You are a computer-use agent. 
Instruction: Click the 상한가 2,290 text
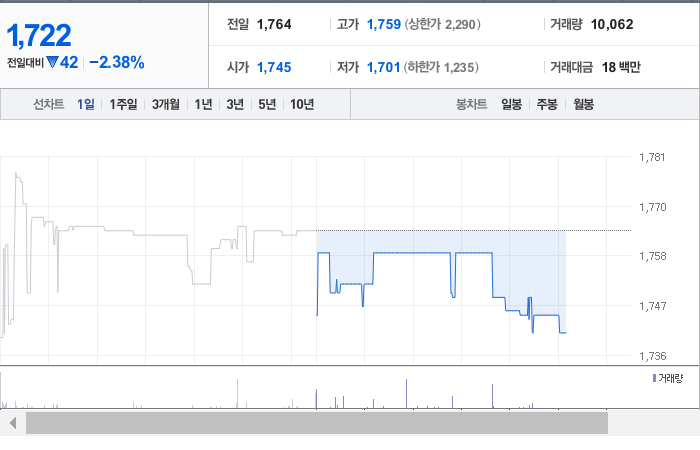point(443,24)
